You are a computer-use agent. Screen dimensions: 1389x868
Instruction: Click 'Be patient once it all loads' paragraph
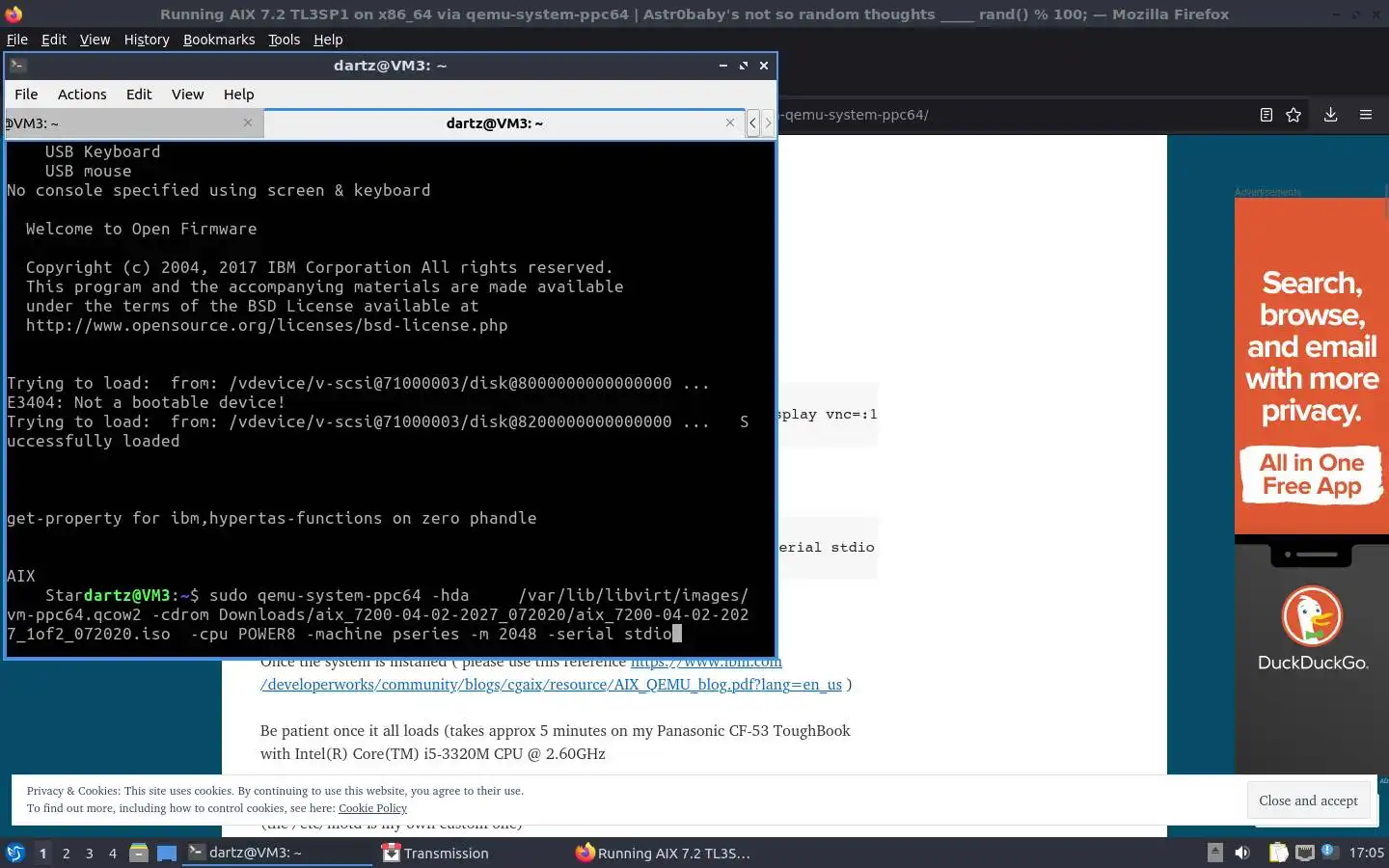(x=555, y=742)
